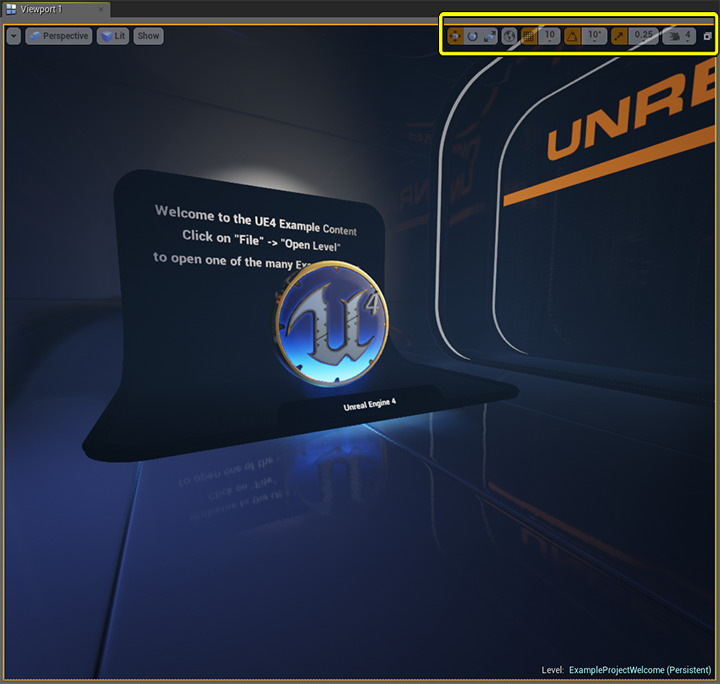Maximize or restore viewport icon

pyautogui.click(x=707, y=36)
